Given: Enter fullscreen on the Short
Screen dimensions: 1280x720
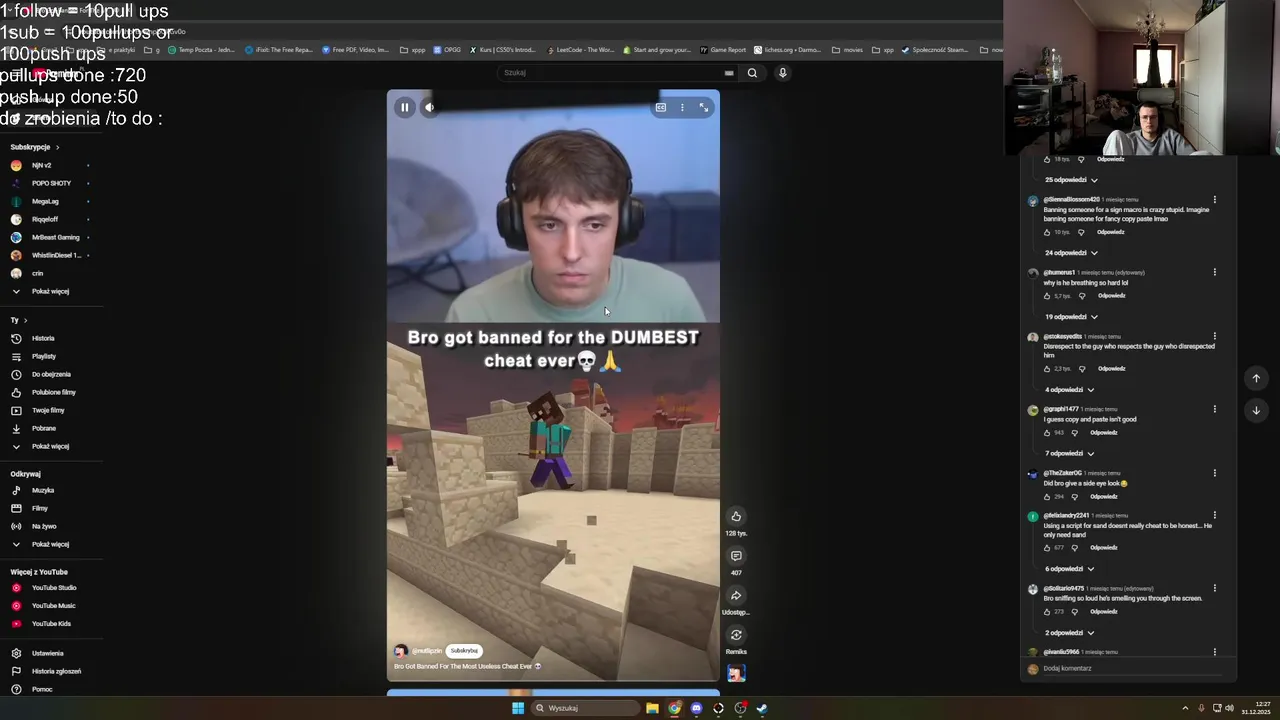Looking at the screenshot, I should [x=703, y=107].
